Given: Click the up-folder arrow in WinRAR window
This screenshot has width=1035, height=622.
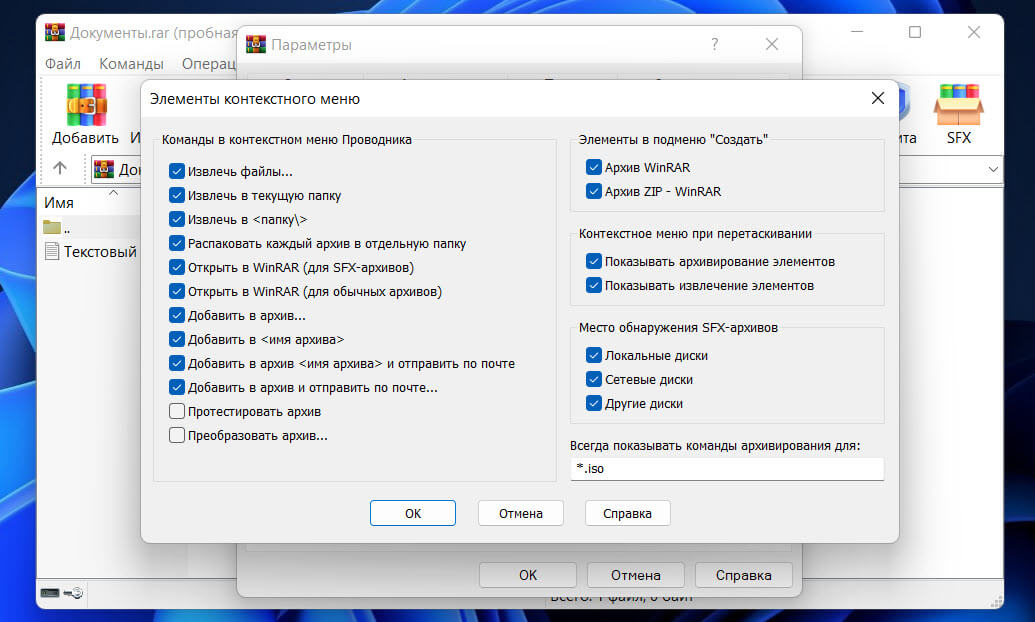Looking at the screenshot, I should (60, 168).
